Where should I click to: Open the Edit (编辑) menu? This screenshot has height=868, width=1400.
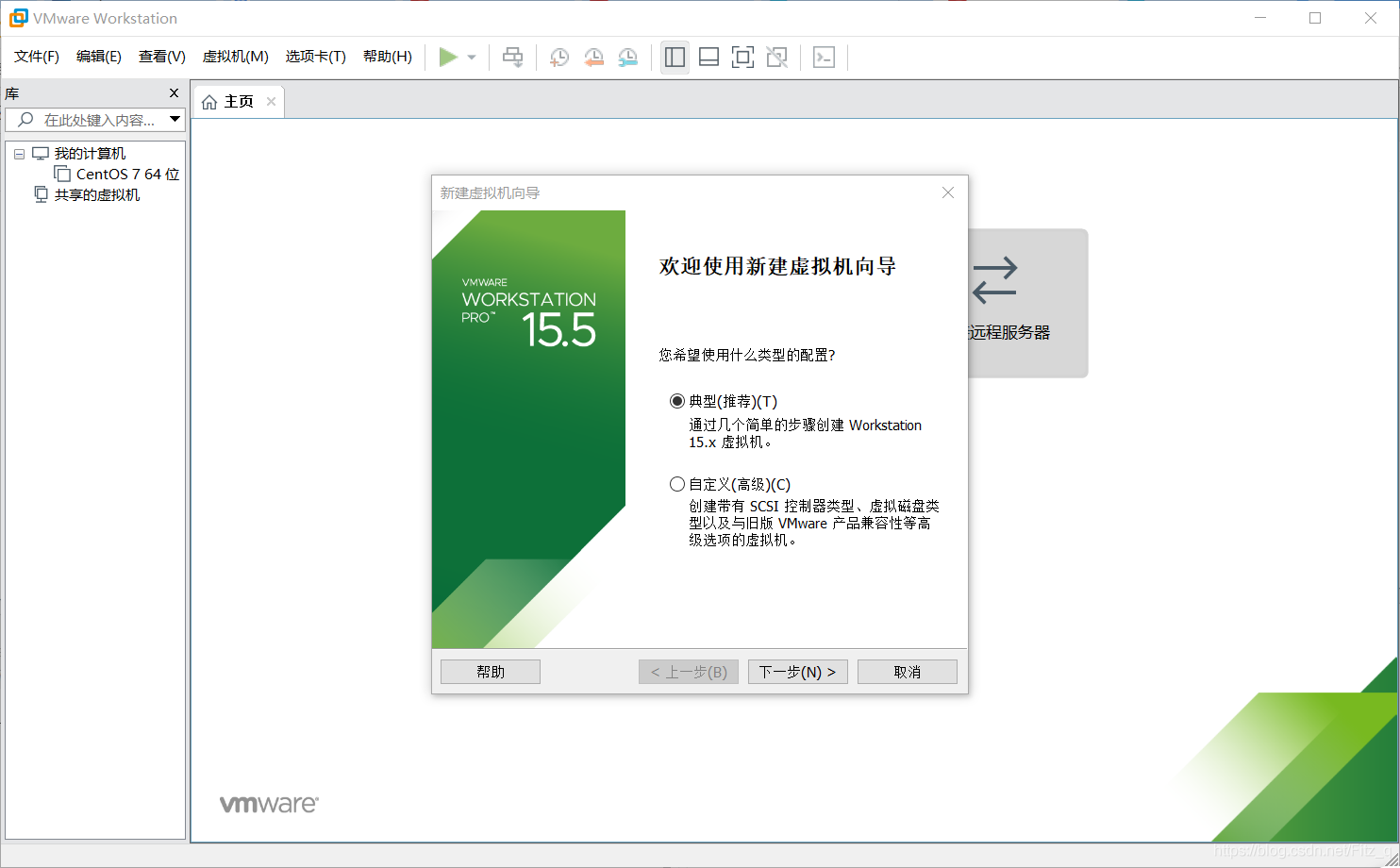tap(99, 57)
